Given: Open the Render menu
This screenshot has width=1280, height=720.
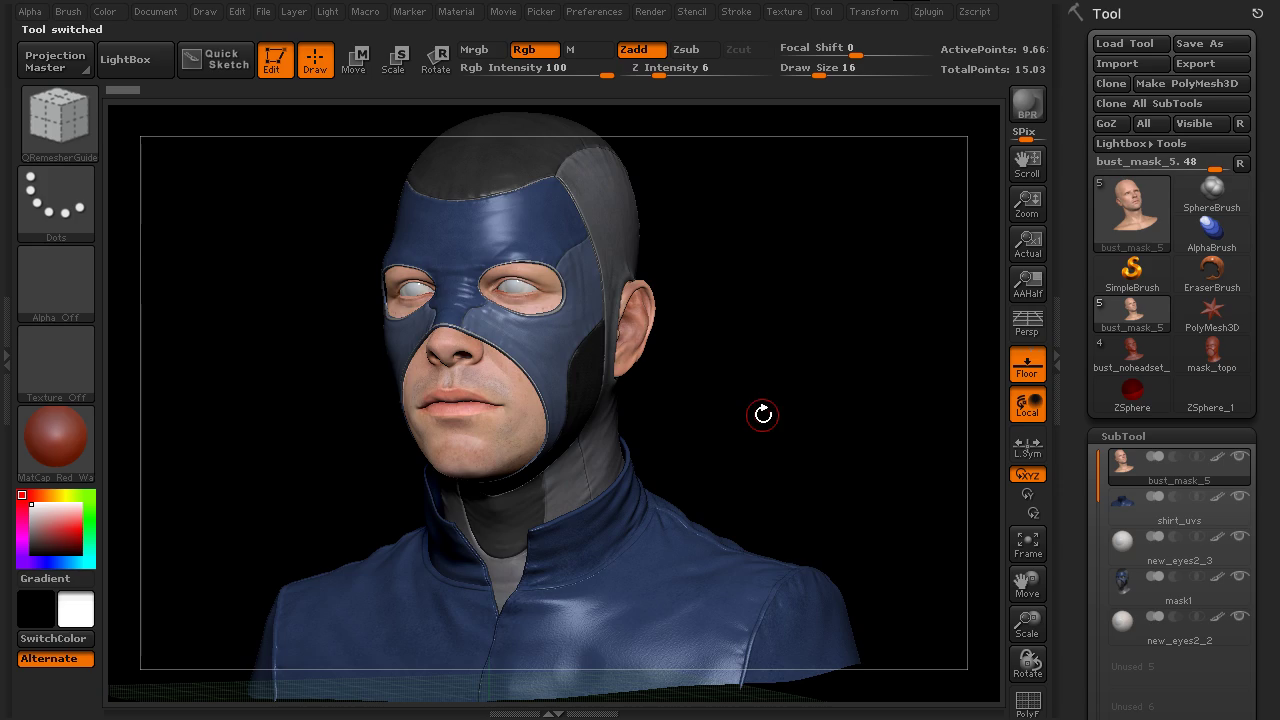Looking at the screenshot, I should pyautogui.click(x=650, y=12).
